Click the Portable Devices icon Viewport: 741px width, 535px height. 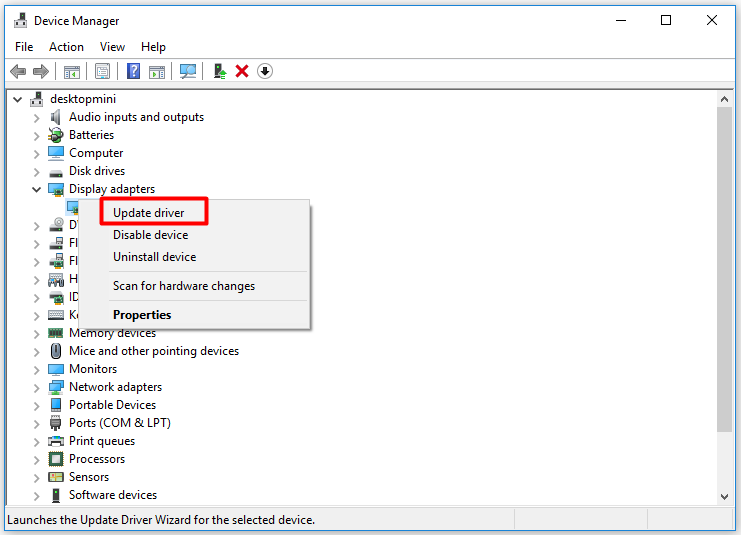[x=56, y=405]
